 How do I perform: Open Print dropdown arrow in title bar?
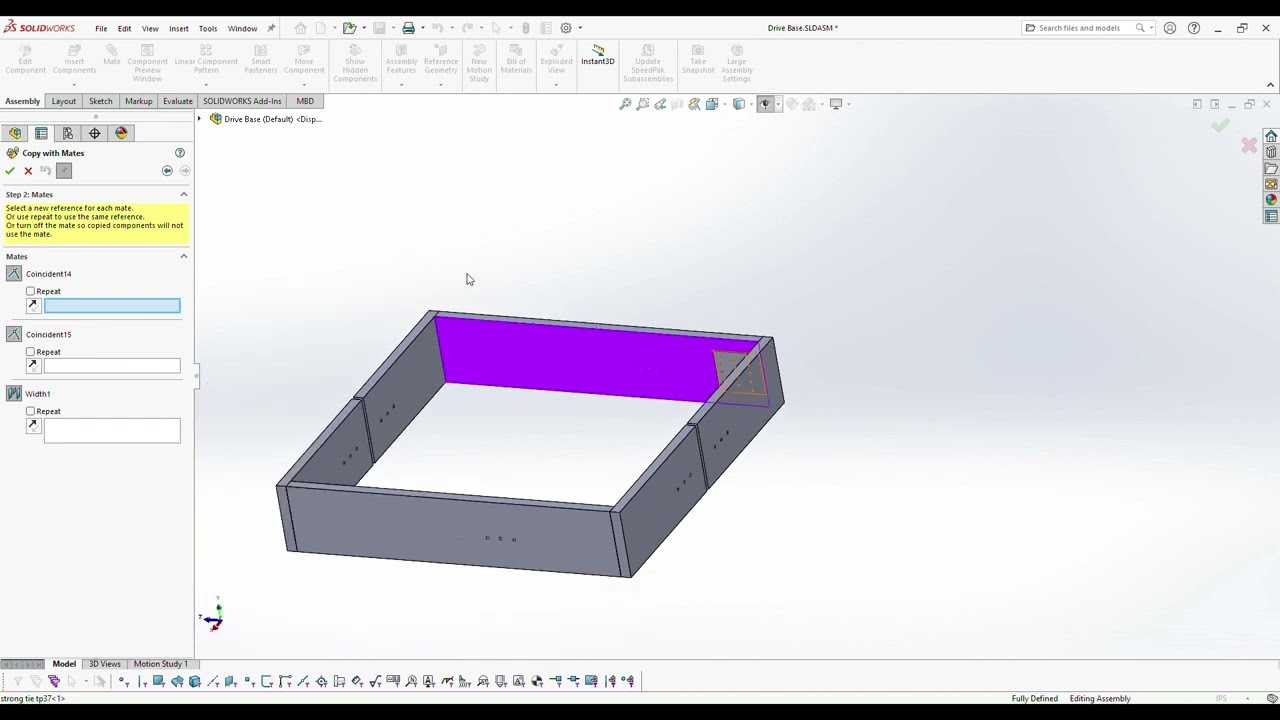[x=422, y=28]
